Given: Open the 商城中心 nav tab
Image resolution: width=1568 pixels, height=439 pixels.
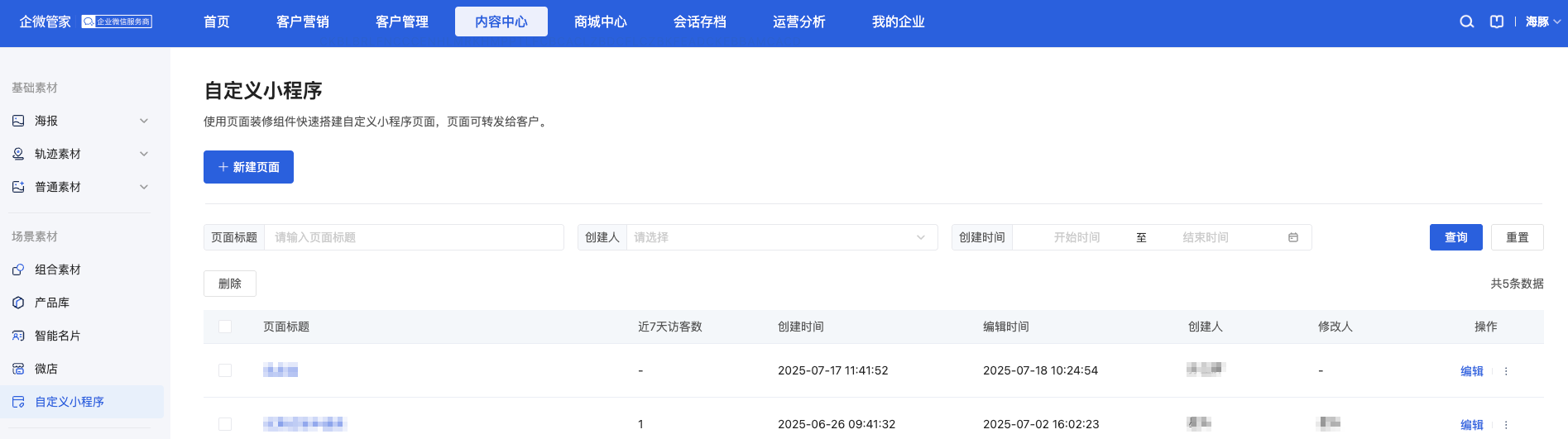Looking at the screenshot, I should [x=601, y=21].
